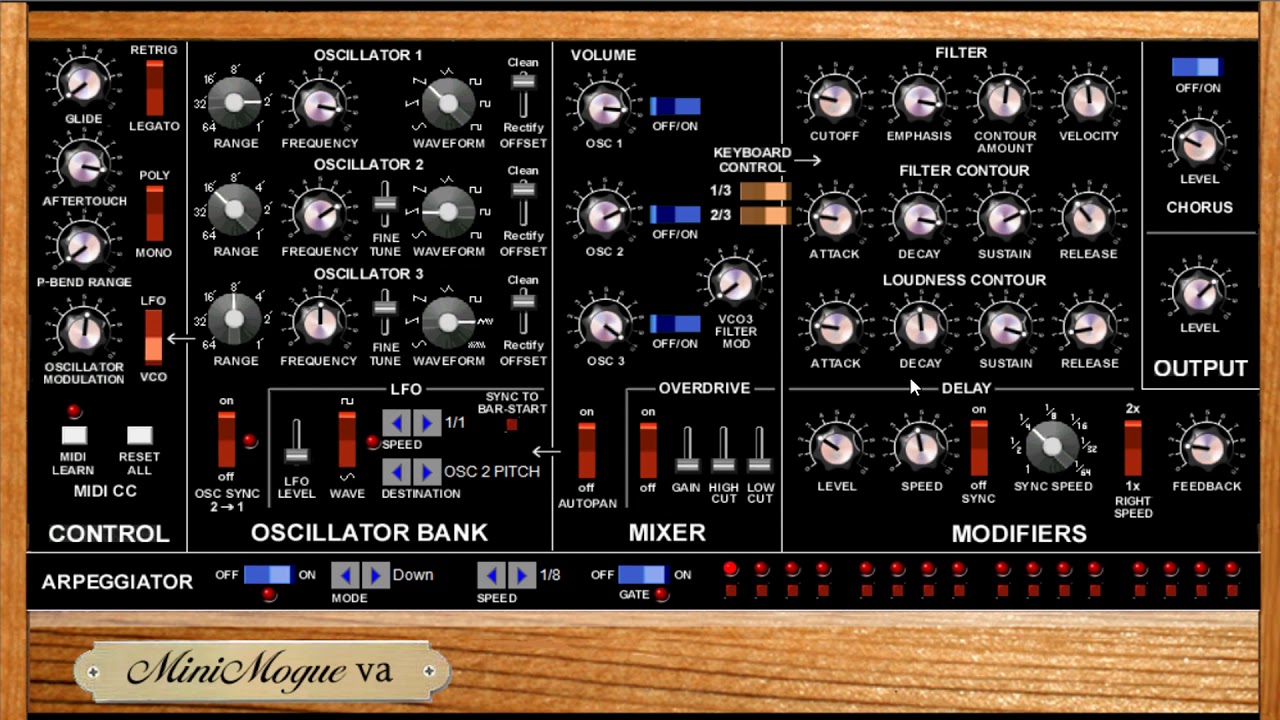The width and height of the screenshot is (1280, 720).
Task: Toggle the Arpeggiator OFF/ON switch
Action: (x=267, y=575)
